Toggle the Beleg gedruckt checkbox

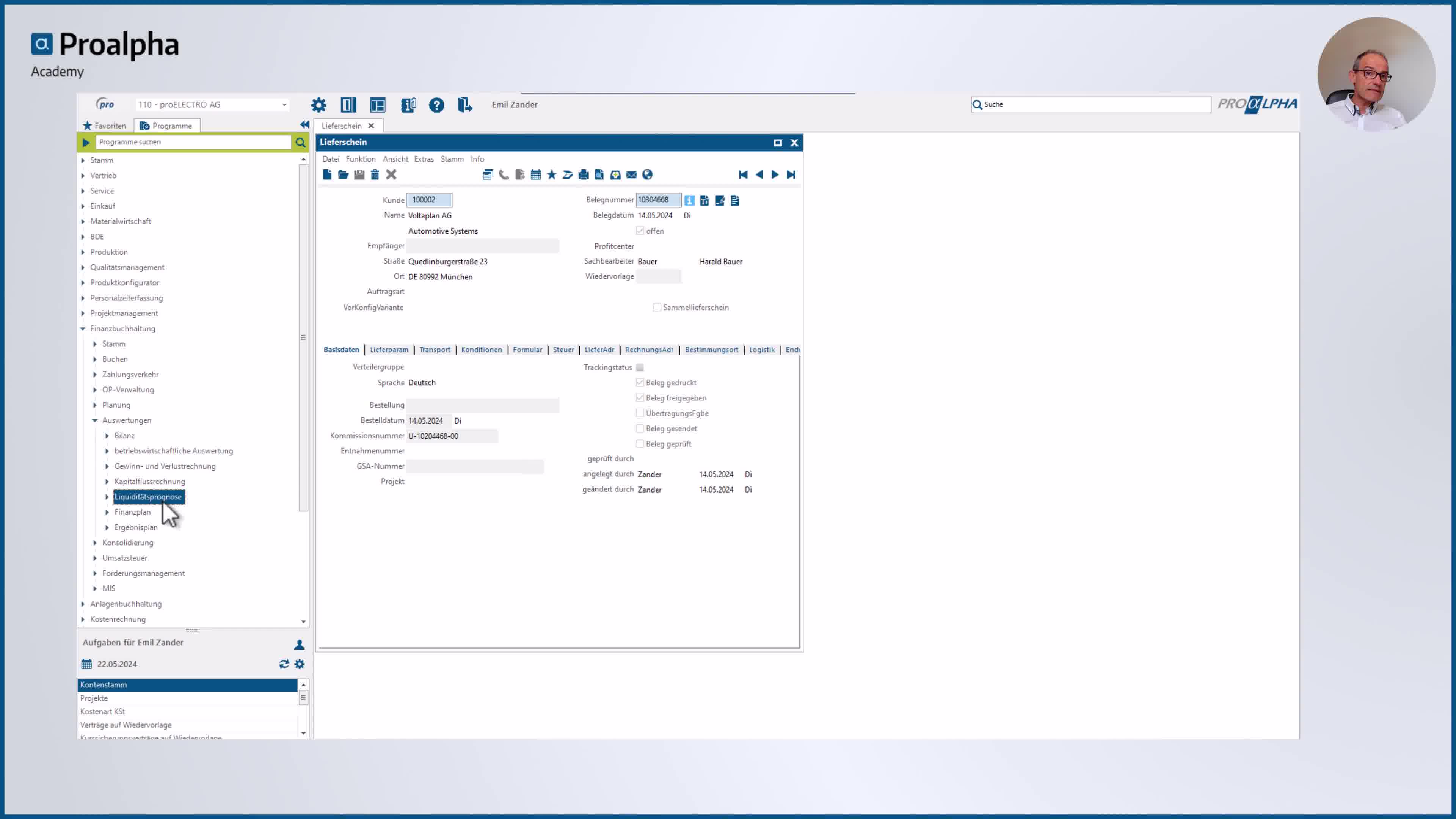pos(640,383)
